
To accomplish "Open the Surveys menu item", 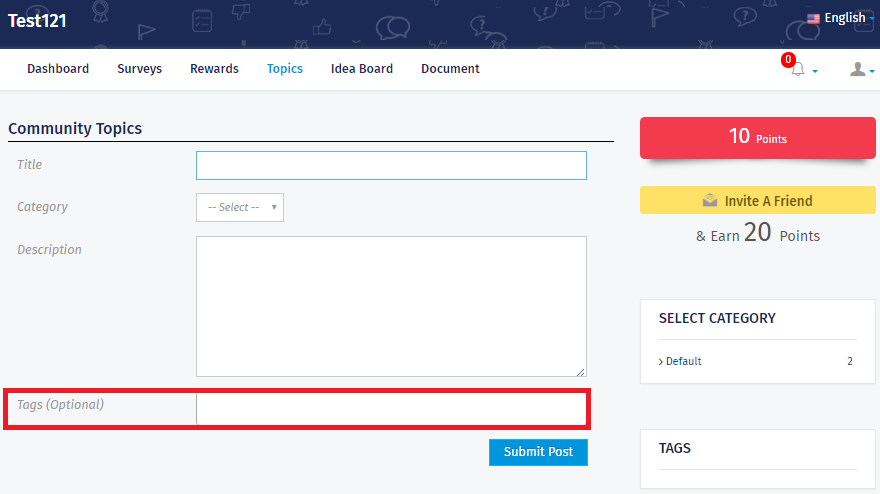I will coord(139,69).
